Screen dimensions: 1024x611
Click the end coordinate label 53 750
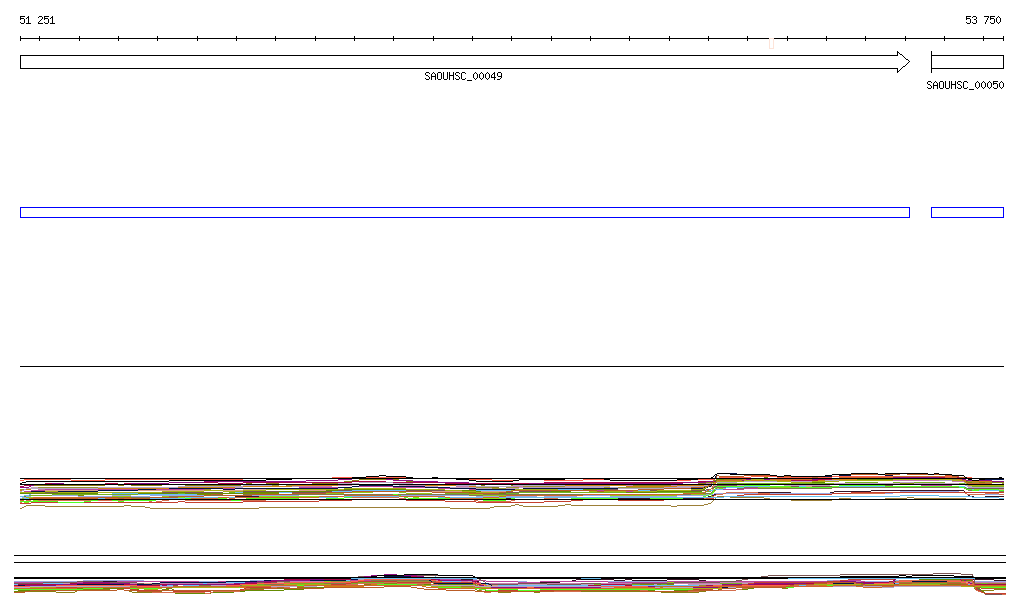(982, 20)
